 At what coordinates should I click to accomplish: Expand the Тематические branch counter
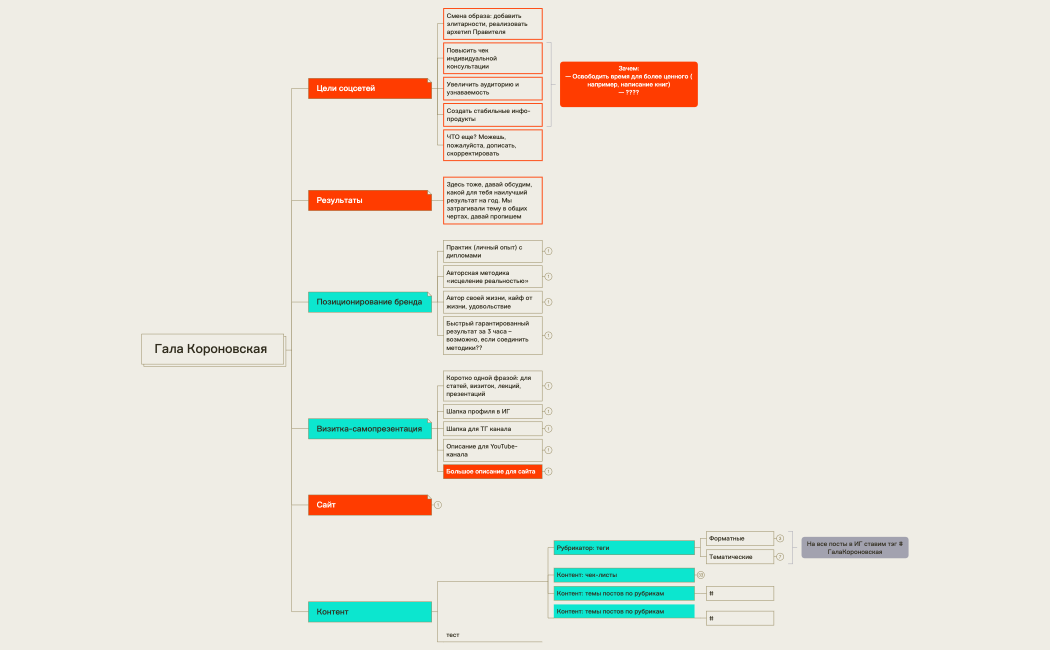(x=780, y=556)
